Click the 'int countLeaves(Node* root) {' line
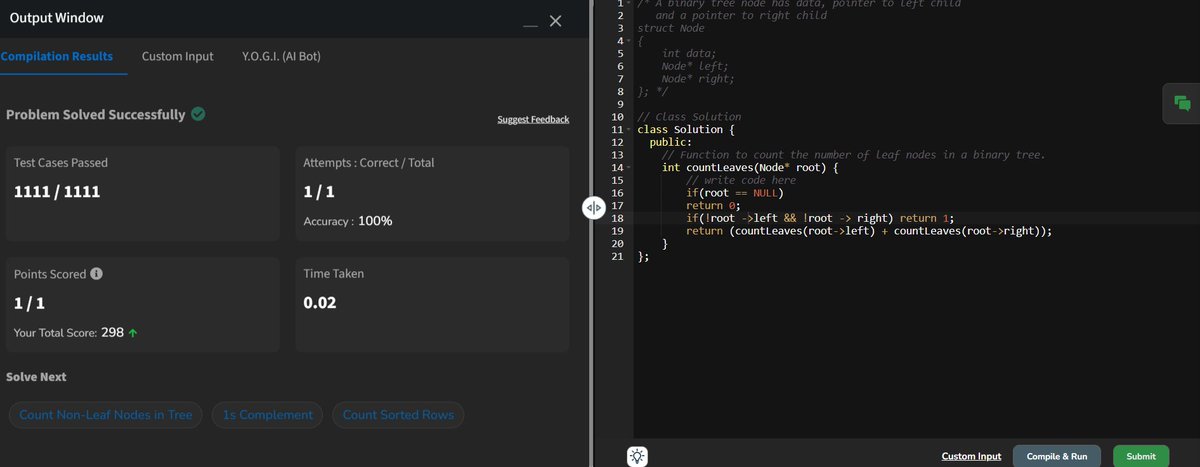The width and height of the screenshot is (1200, 467). point(749,168)
